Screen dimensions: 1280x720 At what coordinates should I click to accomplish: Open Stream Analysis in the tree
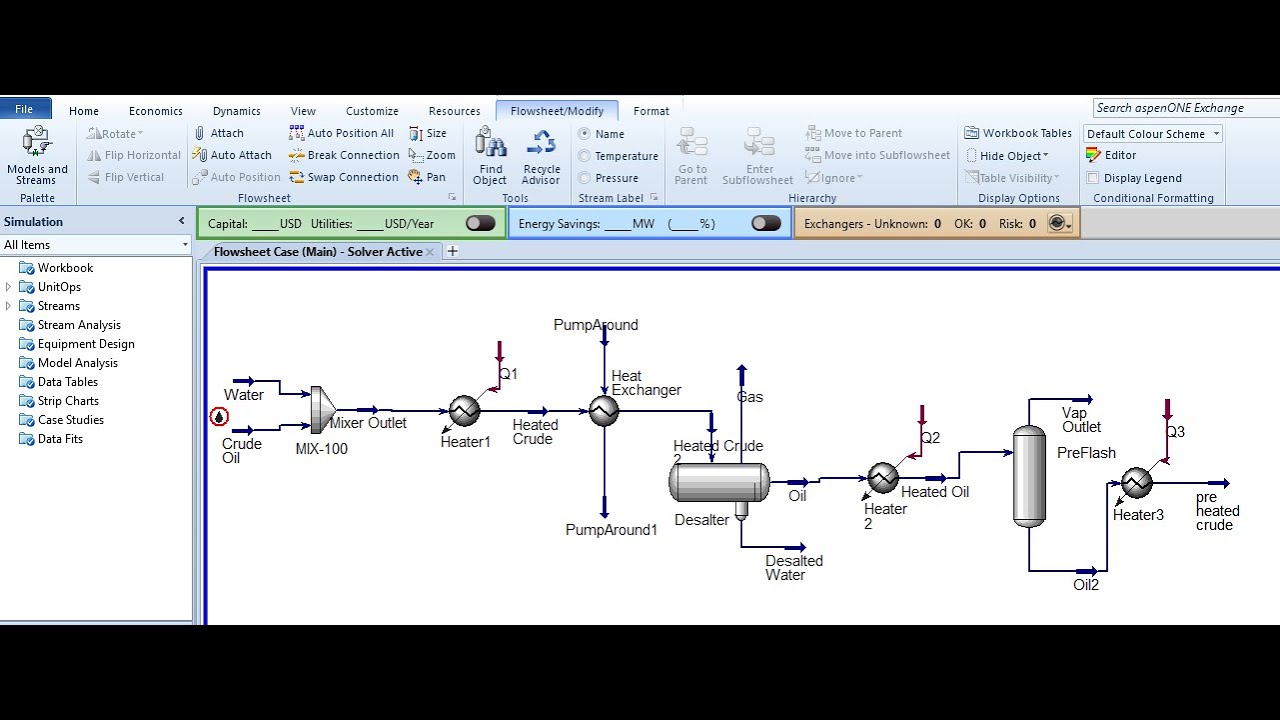pos(79,325)
